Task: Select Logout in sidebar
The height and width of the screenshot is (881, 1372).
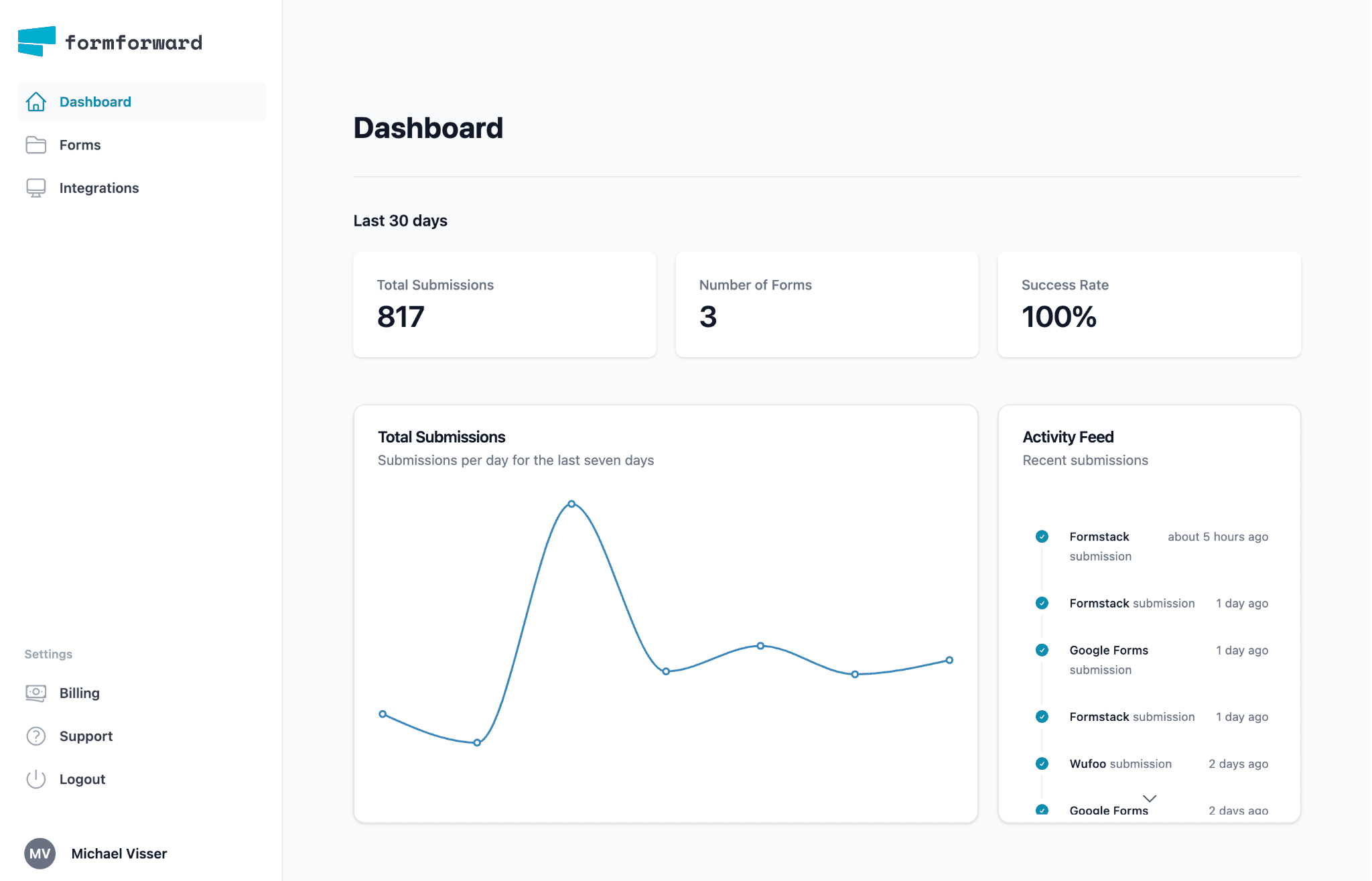Action: 141,779
